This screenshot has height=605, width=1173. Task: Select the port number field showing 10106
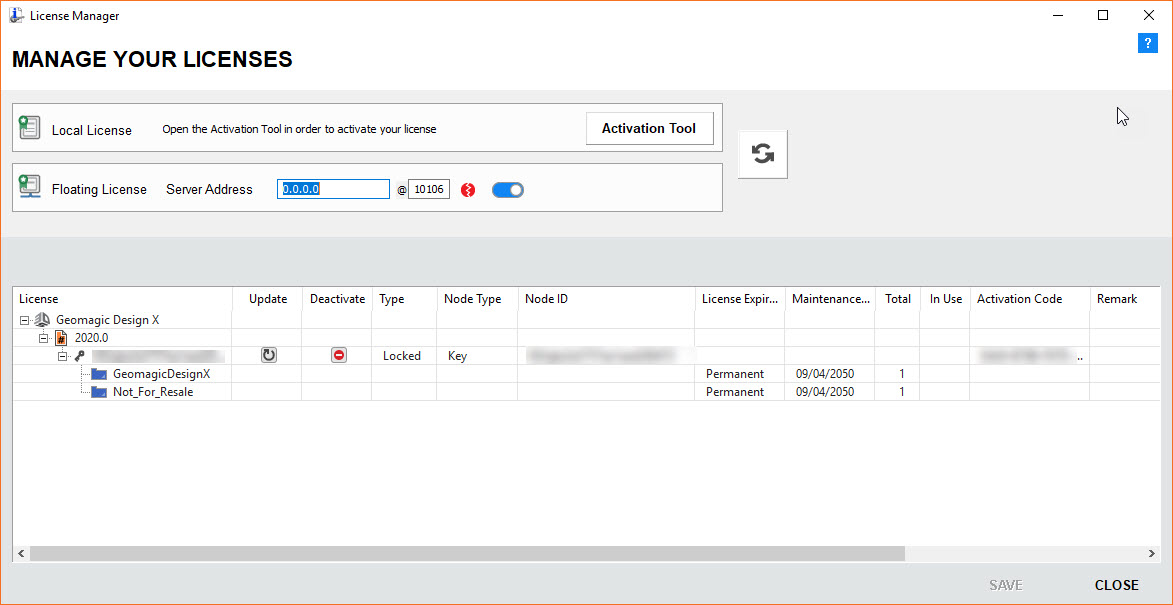pyautogui.click(x=429, y=188)
